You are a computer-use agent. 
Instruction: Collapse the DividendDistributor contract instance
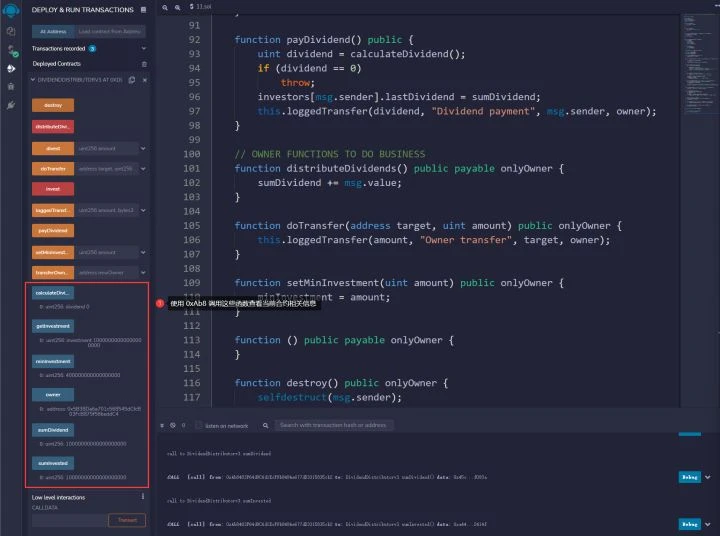click(x=33, y=80)
